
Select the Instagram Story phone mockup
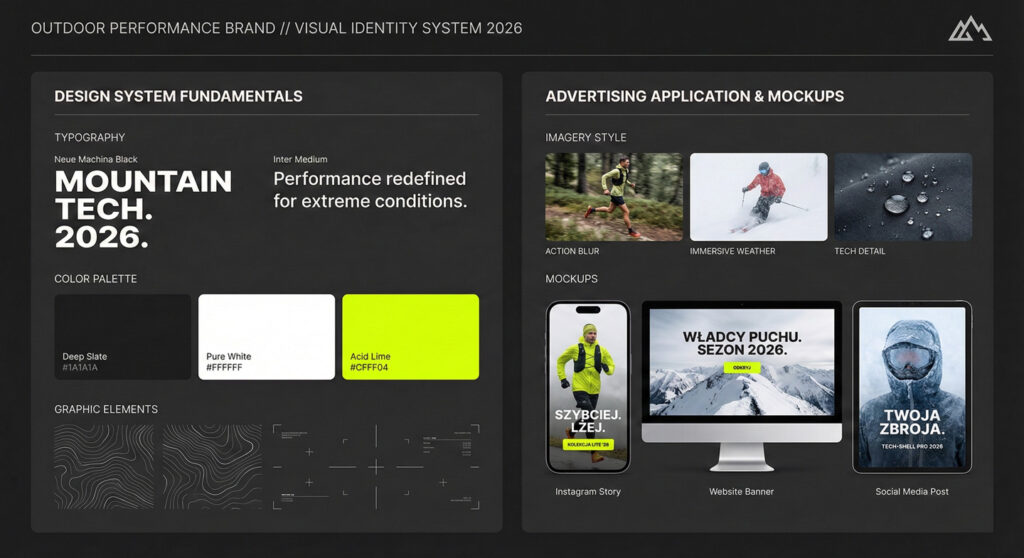point(588,387)
